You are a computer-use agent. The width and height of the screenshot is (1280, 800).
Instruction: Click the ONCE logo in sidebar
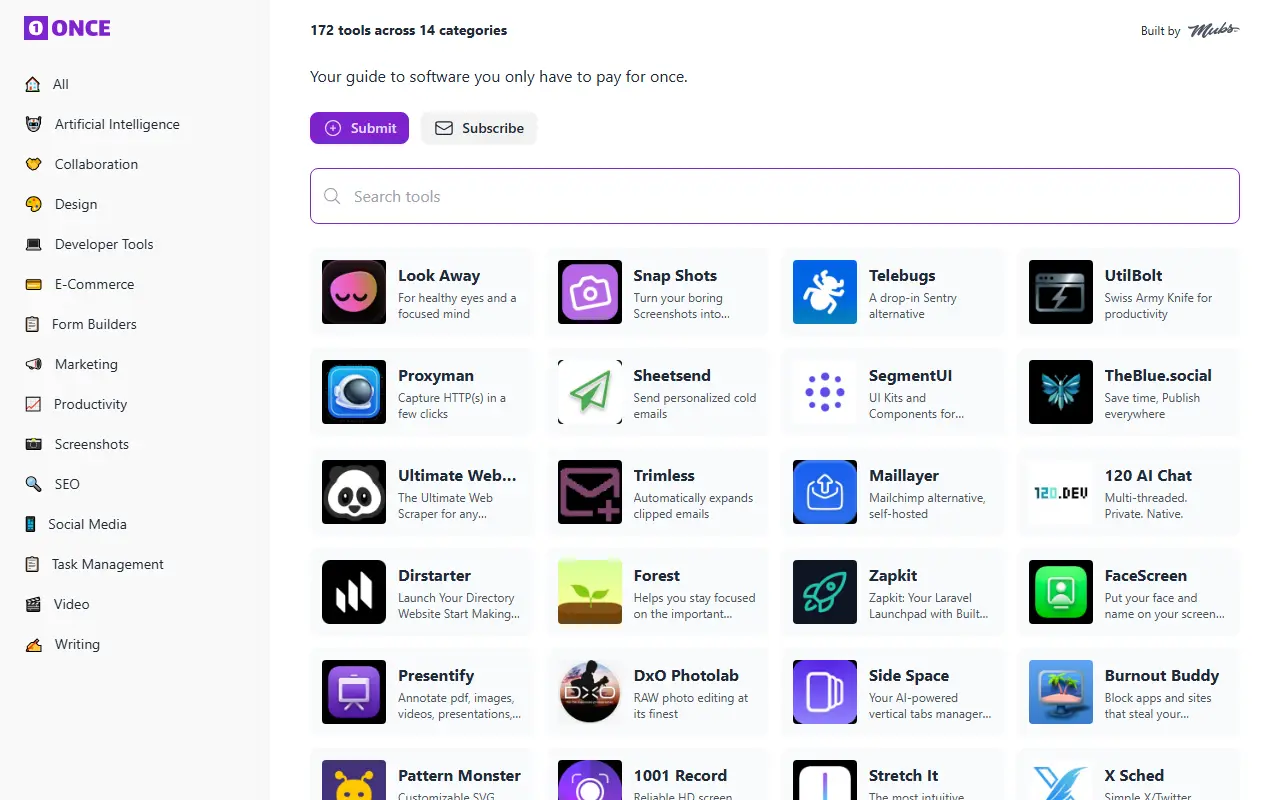pyautogui.click(x=67, y=28)
